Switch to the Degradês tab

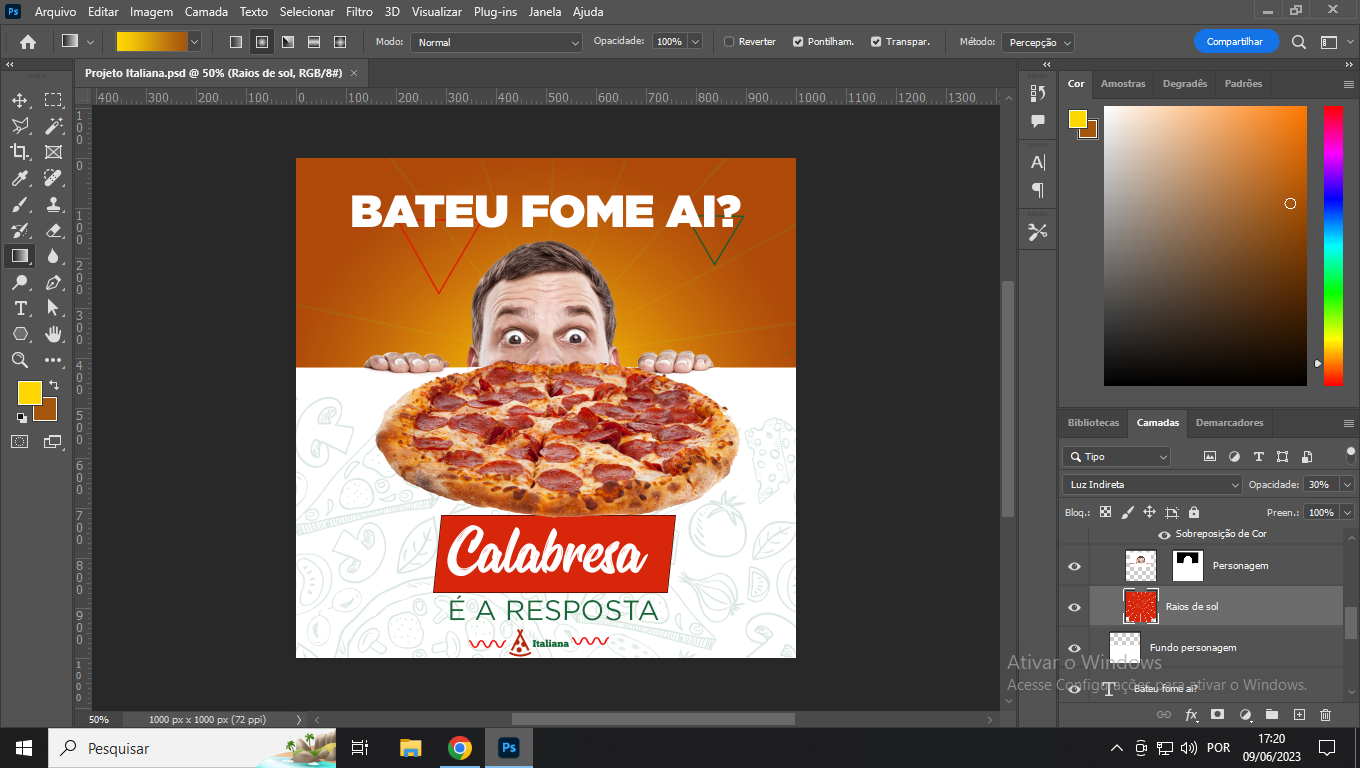pyautogui.click(x=1184, y=84)
